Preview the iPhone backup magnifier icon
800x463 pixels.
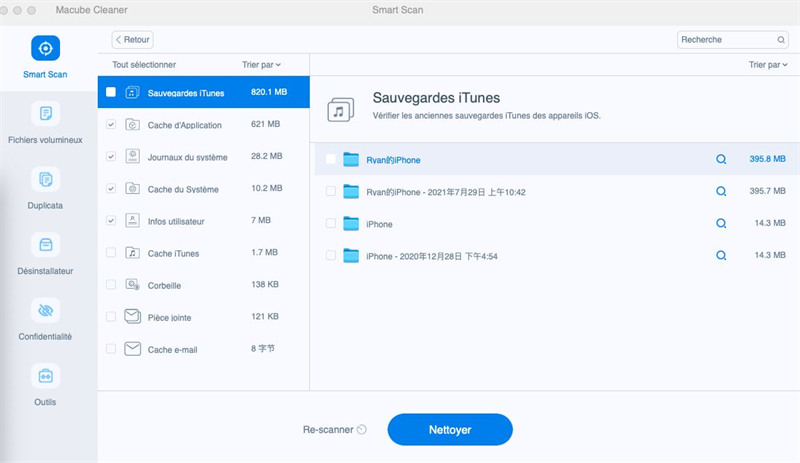[x=721, y=224]
